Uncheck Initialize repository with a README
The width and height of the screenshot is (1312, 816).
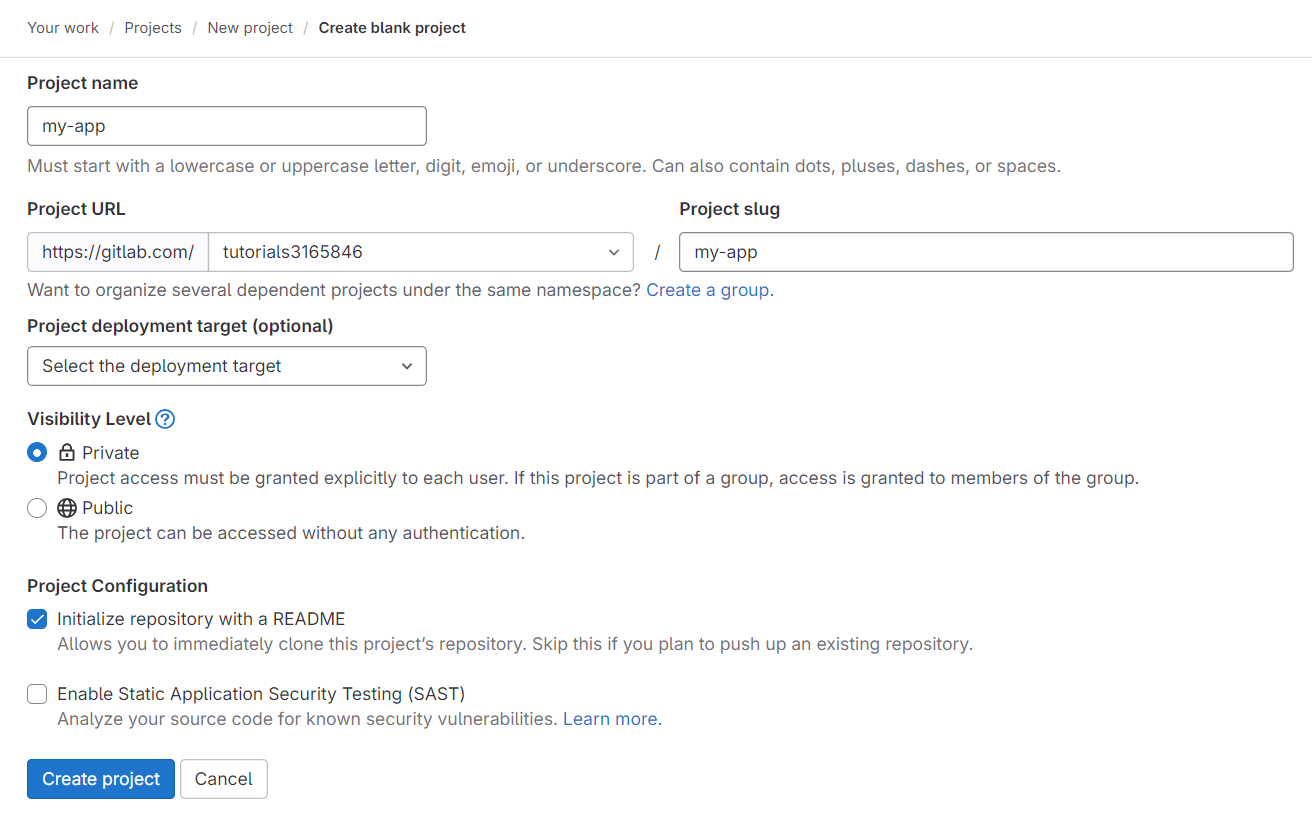pos(36,619)
